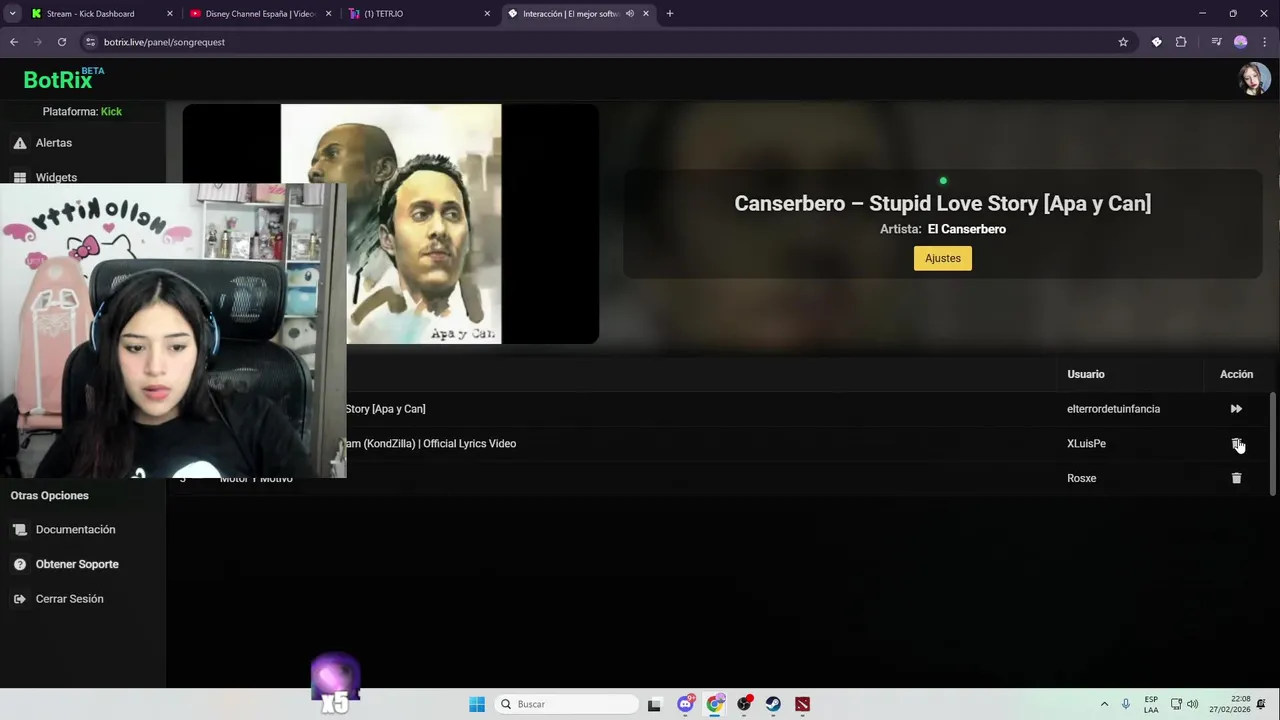Screen dimensions: 1280x720
Task: Close the TETR.IO tab
Action: (x=487, y=14)
